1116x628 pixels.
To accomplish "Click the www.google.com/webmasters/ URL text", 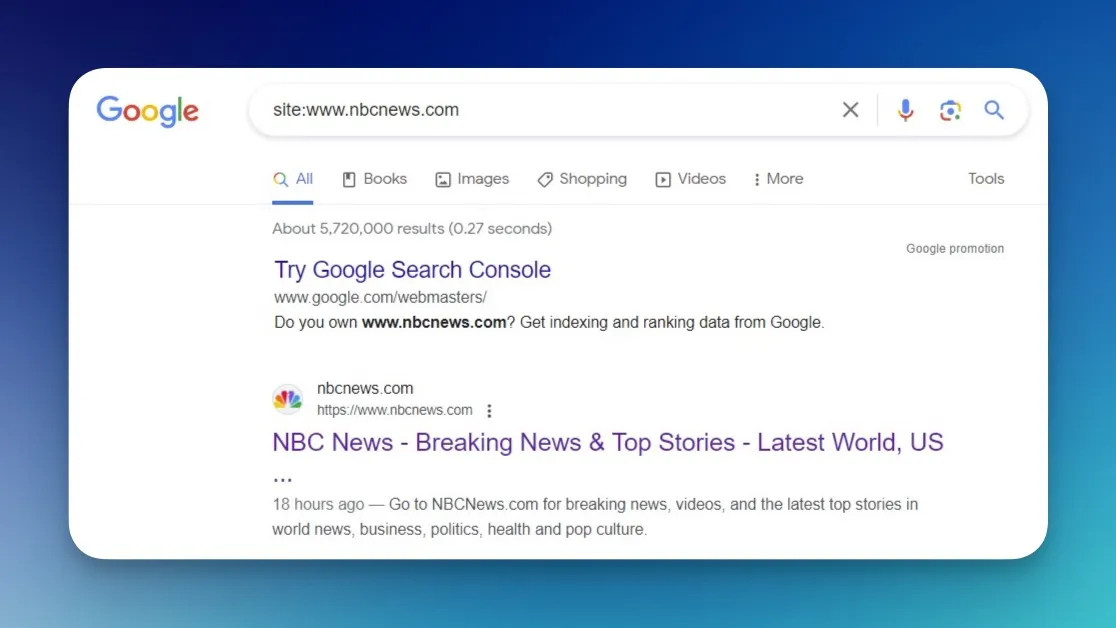I will (381, 298).
